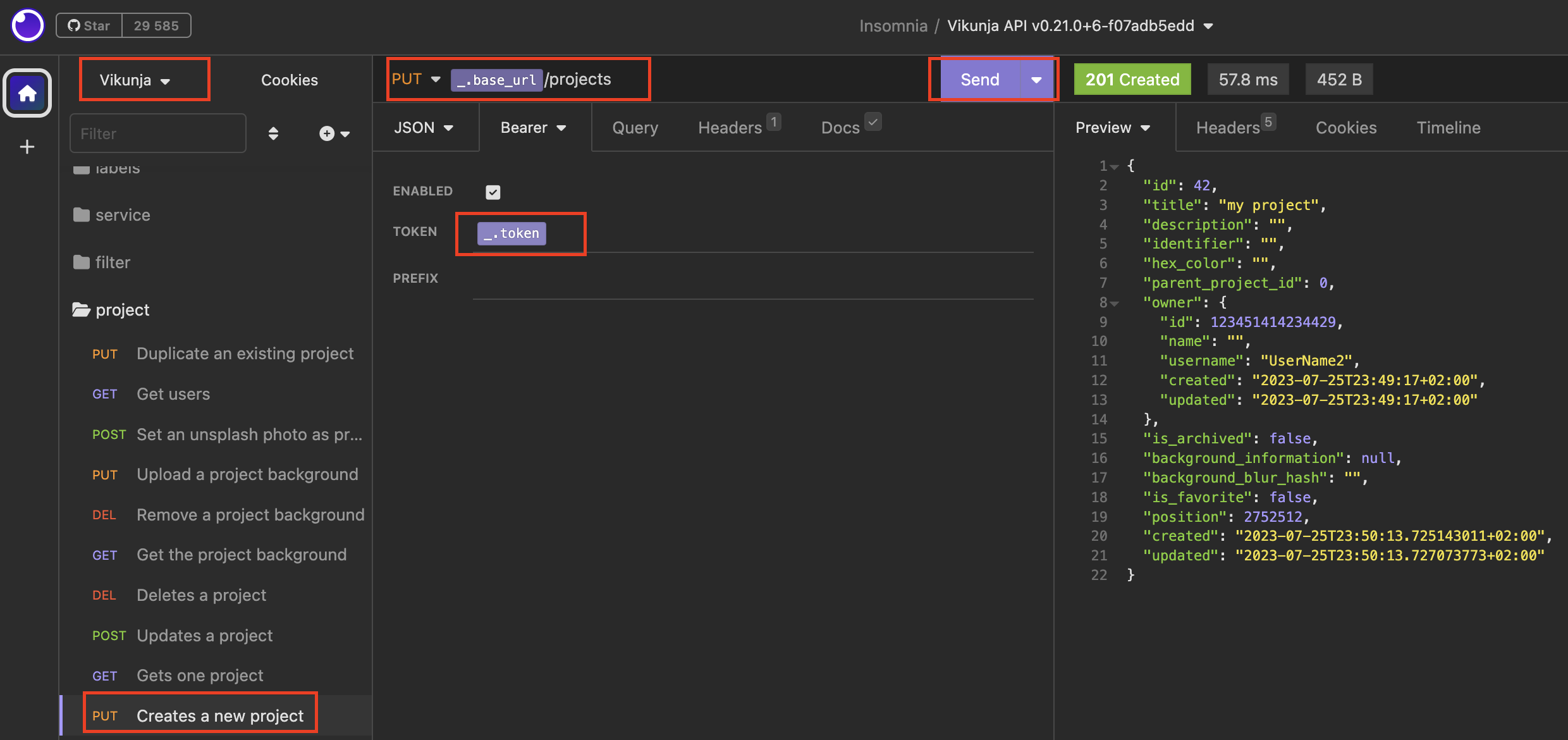The image size is (1568, 740).
Task: Expand the Send options arrow
Action: coord(1036,80)
